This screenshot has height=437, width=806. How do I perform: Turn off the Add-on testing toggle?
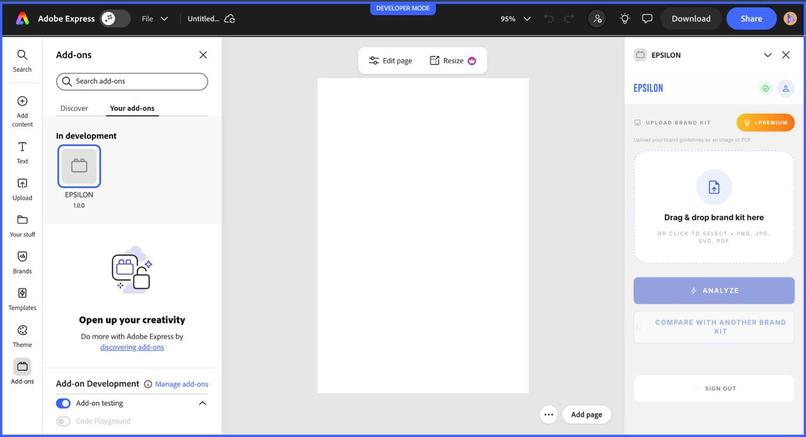[x=63, y=403]
